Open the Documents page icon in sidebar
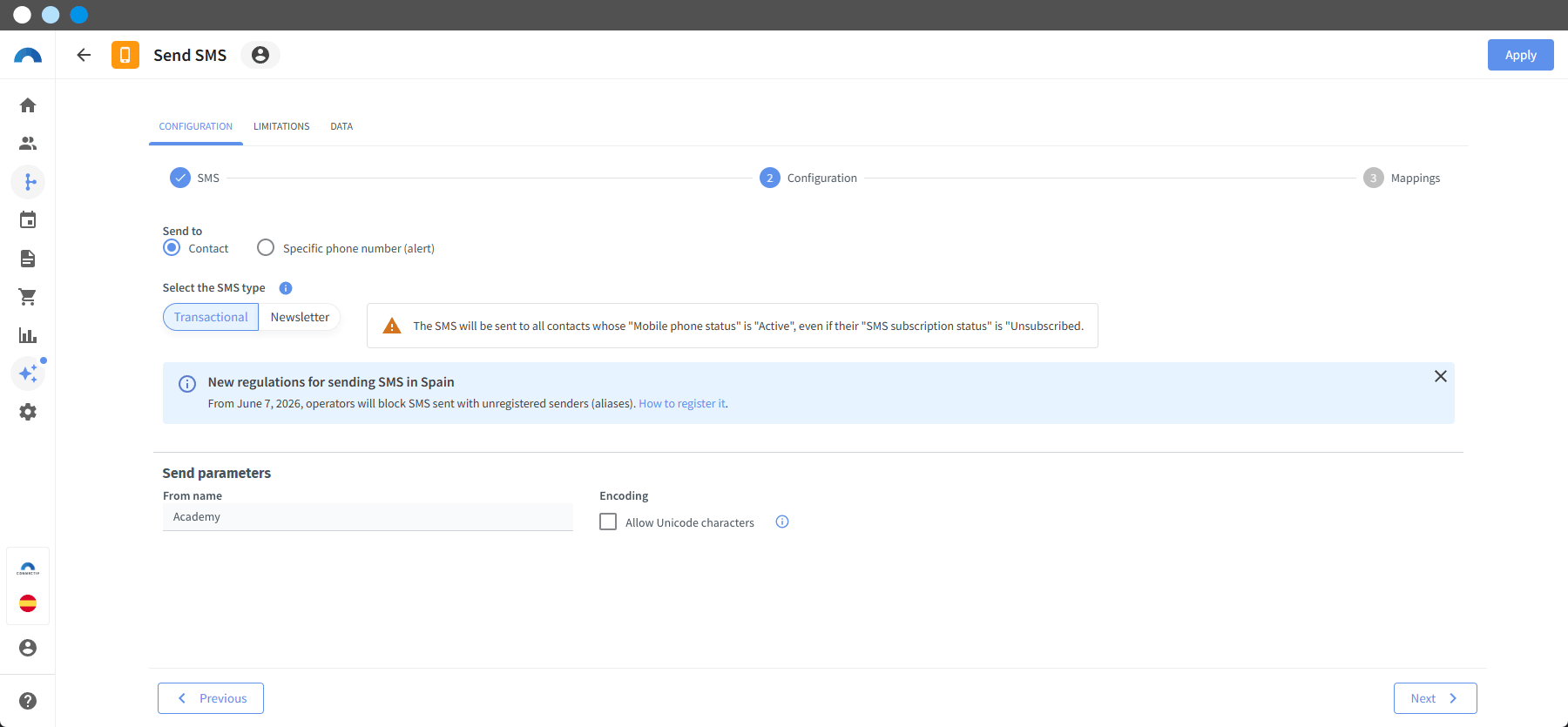The width and height of the screenshot is (1568, 727). (x=28, y=259)
